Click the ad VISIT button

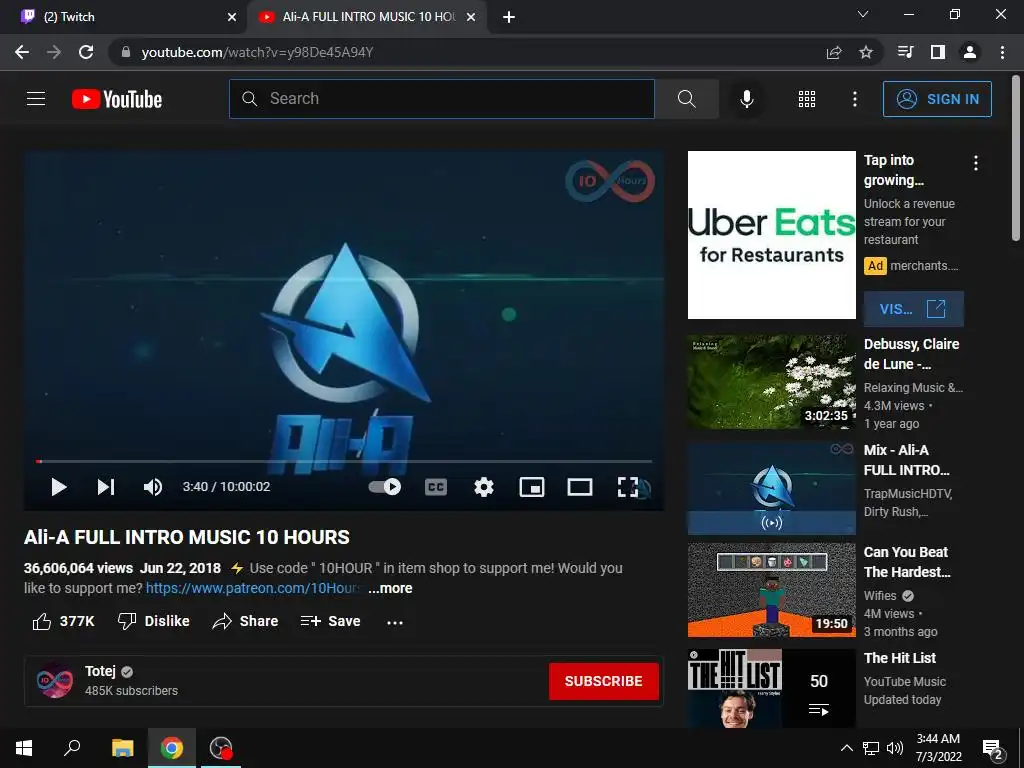pyautogui.click(x=913, y=309)
